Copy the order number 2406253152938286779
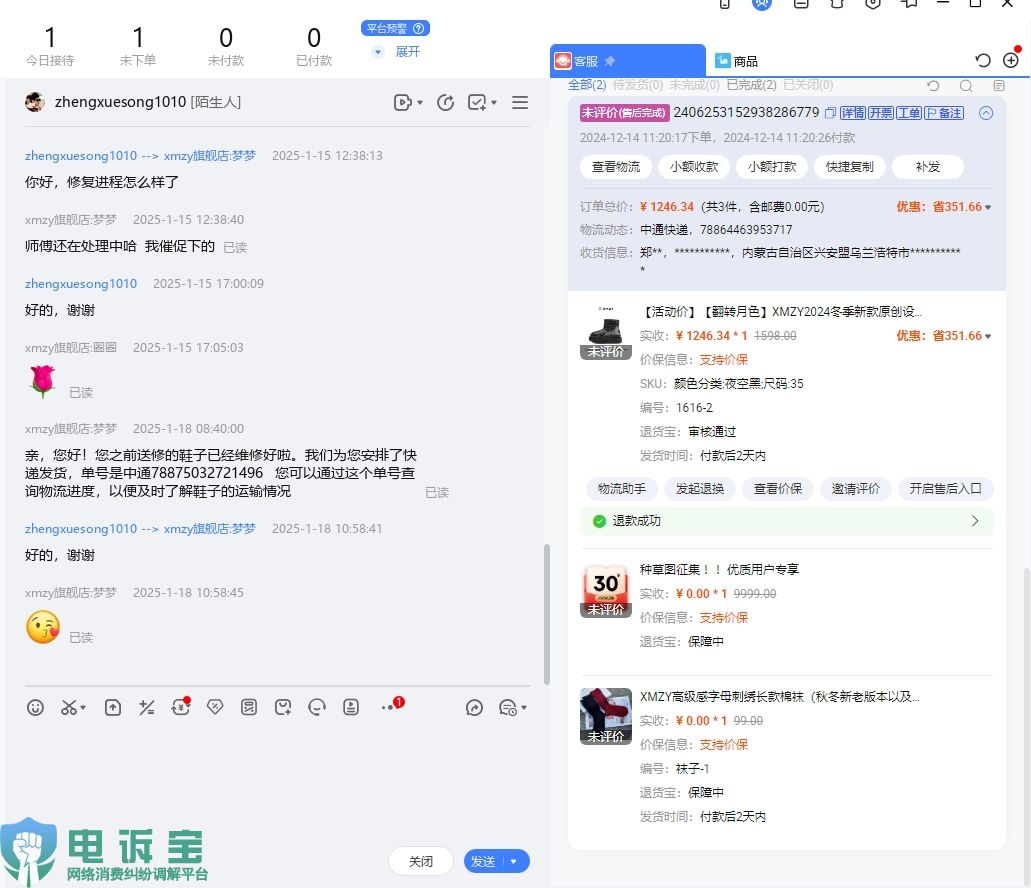 pos(830,113)
